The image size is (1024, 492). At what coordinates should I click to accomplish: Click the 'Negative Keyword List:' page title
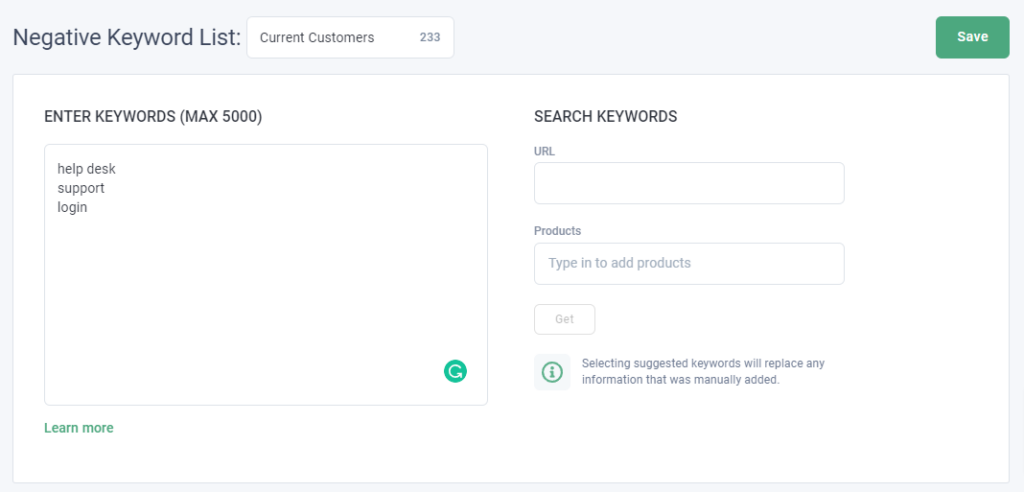tap(127, 37)
